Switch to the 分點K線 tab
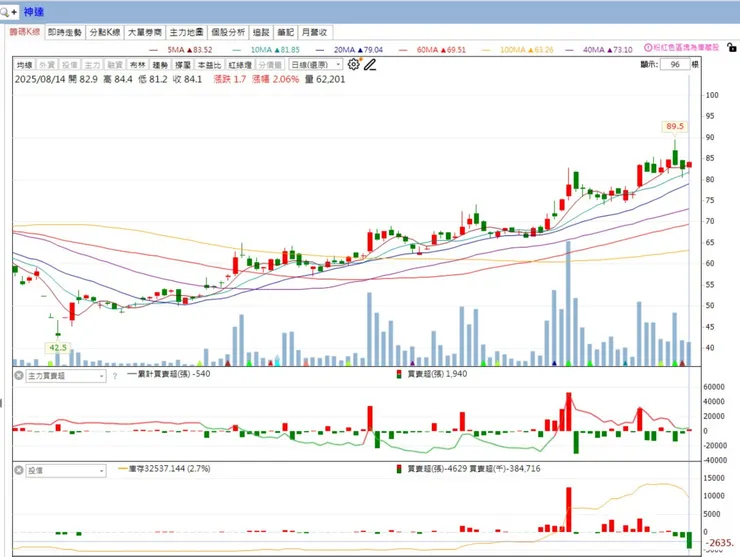 [105, 32]
